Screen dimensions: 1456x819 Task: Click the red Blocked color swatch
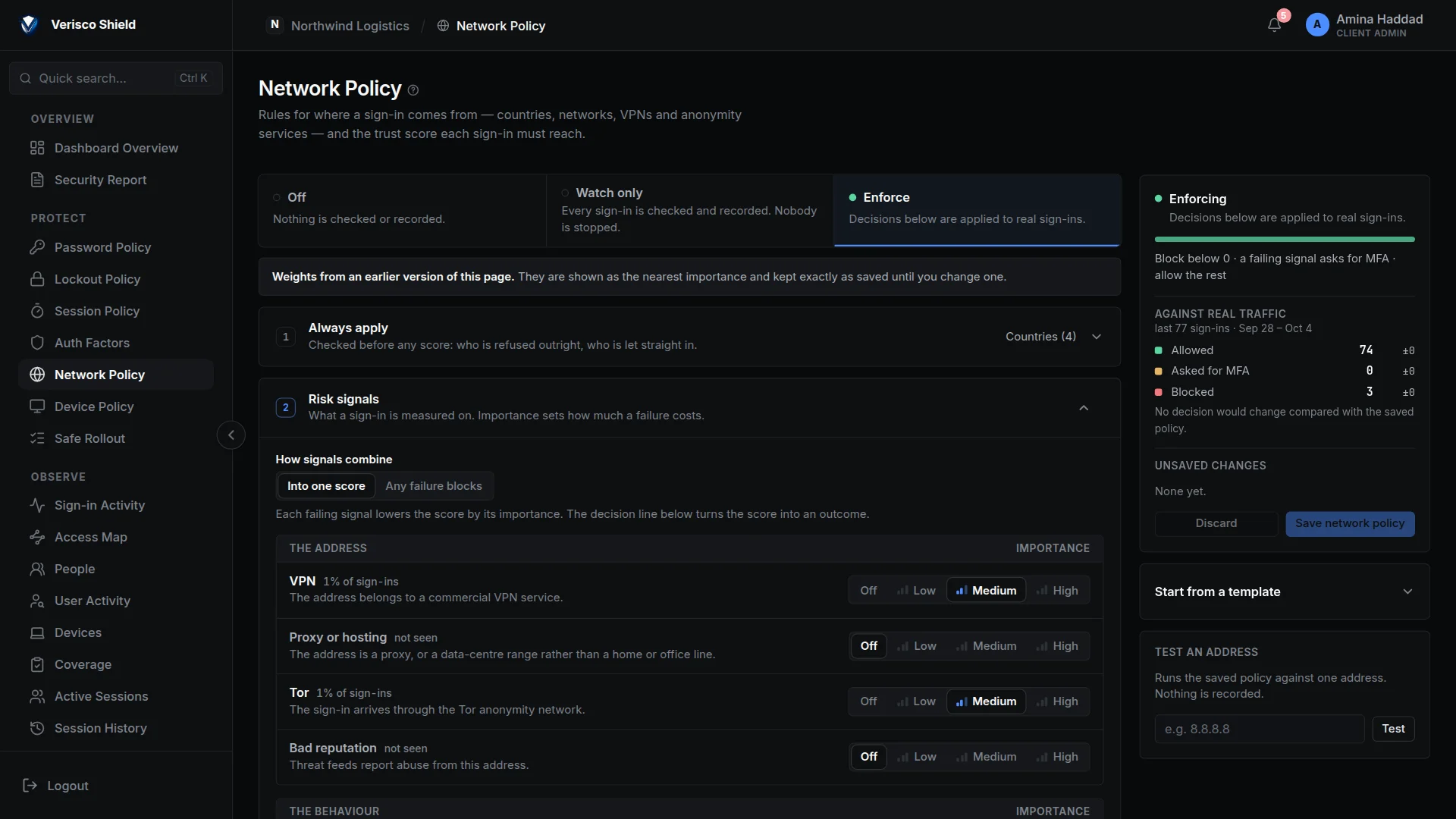(1159, 392)
